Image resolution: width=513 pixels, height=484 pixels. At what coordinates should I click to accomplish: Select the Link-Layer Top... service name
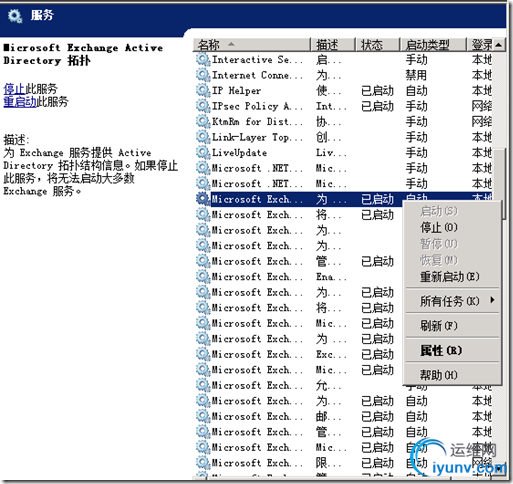[x=257, y=137]
